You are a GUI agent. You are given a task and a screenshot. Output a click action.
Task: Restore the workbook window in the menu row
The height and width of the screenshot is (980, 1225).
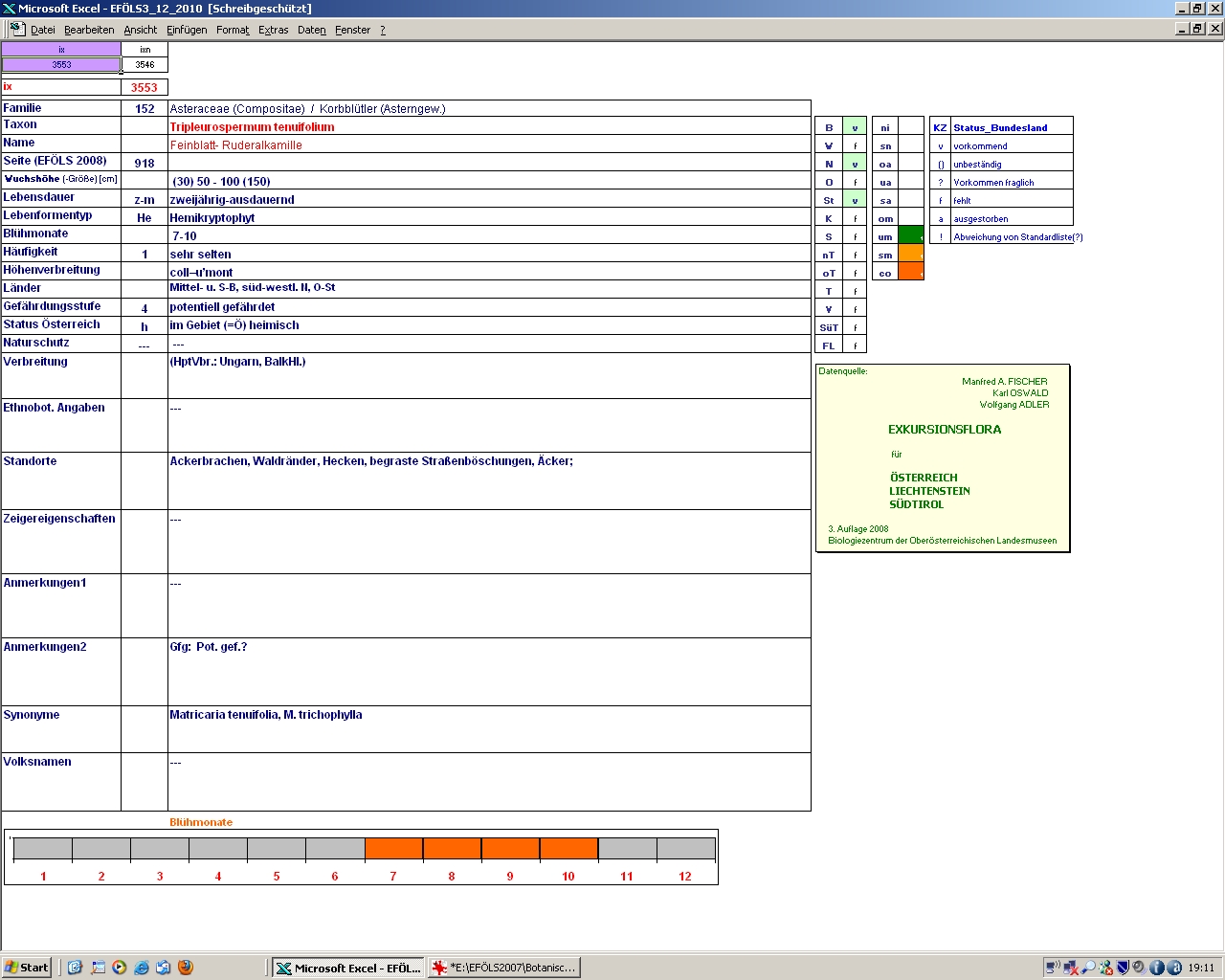point(1197,29)
